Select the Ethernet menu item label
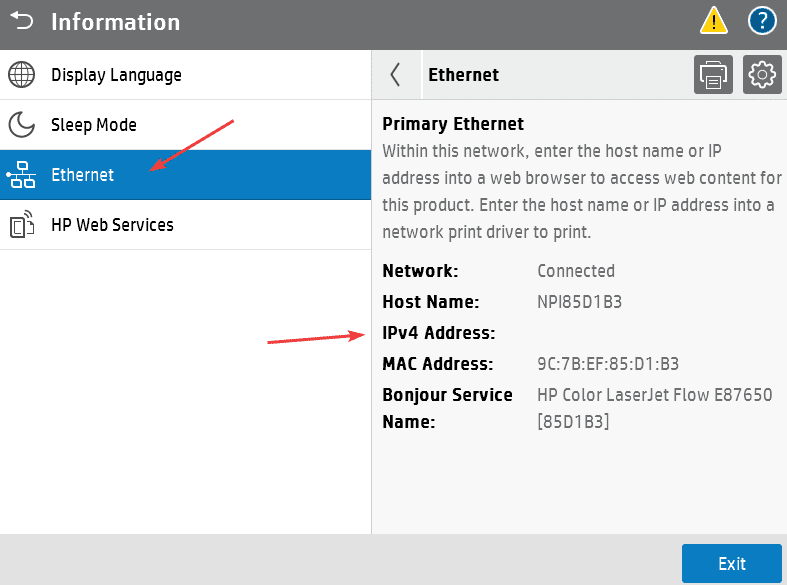This screenshot has width=787, height=585. click(83, 175)
